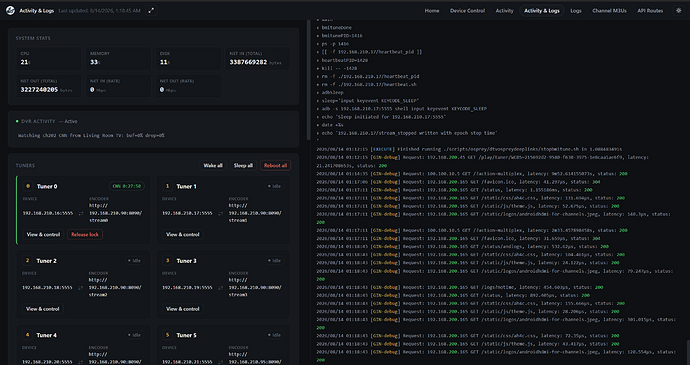Screen dimensions: 690x365
Task: Click Tuner 0 device-encoder swap arrows icon
Action: (81, 213)
